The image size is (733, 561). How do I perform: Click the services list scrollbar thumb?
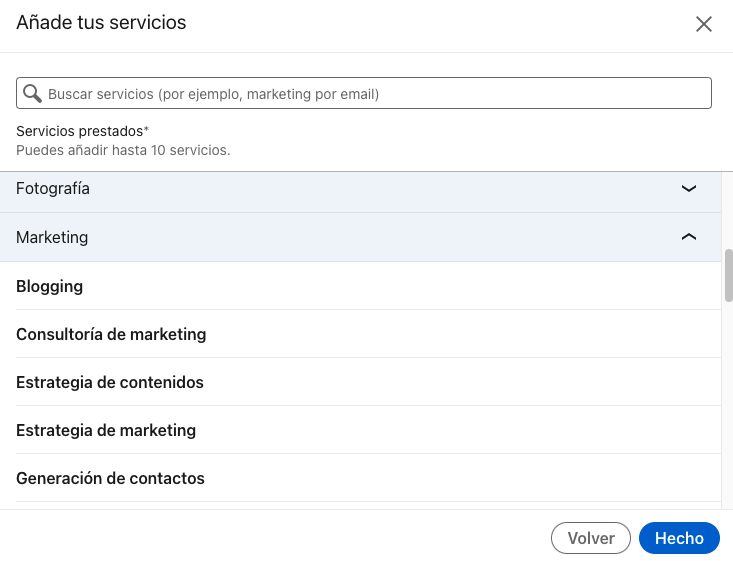pos(728,274)
